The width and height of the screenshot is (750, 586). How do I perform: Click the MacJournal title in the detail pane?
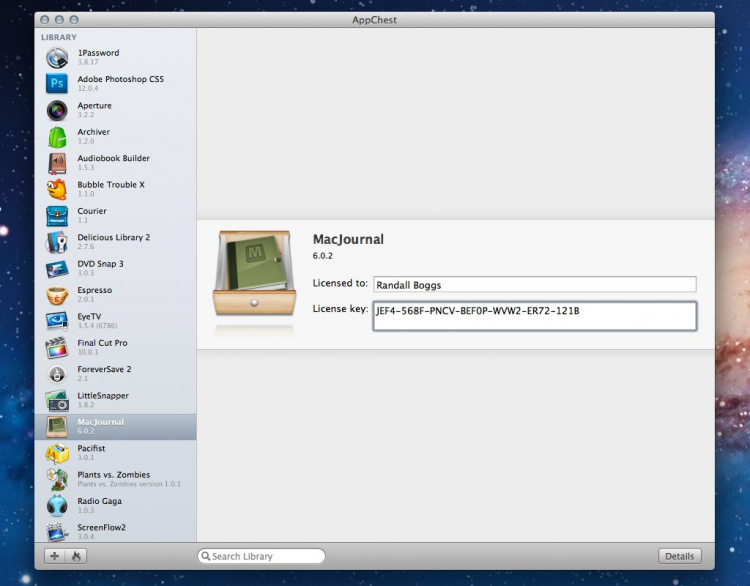click(x=348, y=239)
